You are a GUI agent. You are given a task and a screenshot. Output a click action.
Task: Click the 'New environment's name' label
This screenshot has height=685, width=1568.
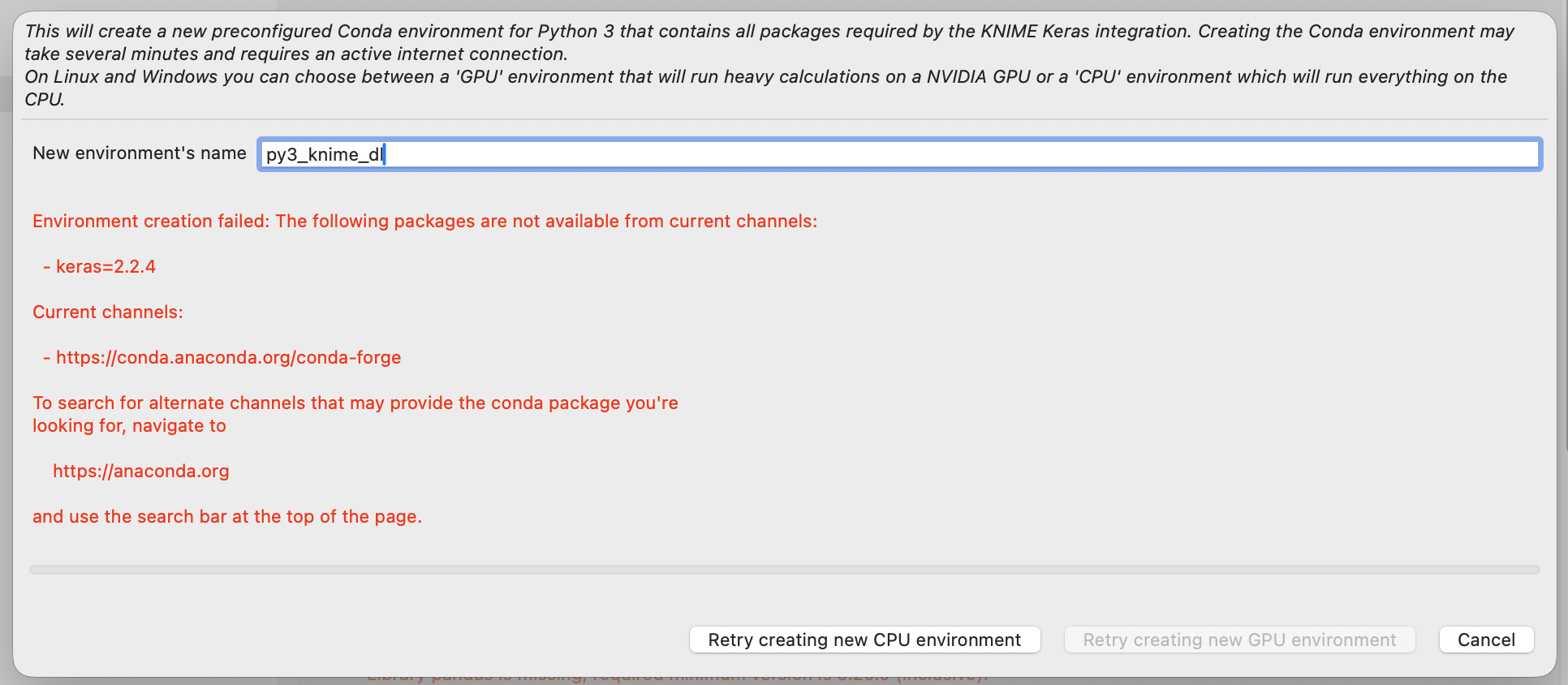click(x=139, y=153)
